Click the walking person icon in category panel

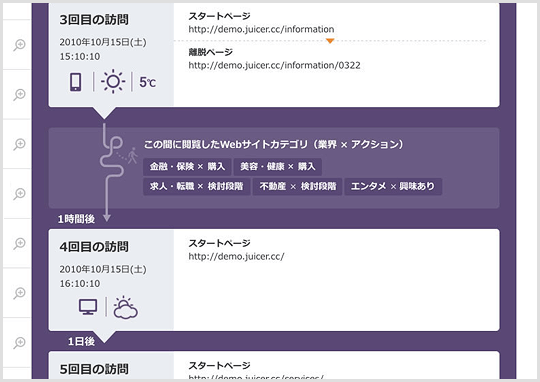(132, 155)
